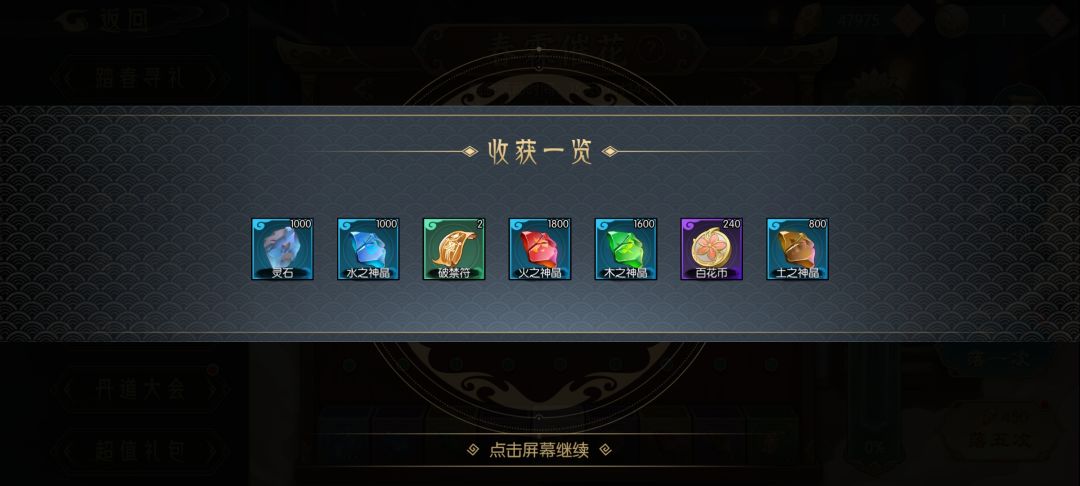This screenshot has width=1080, height=486.
Task: Click the left chevron on 踏春寻礼
Action: click(68, 78)
